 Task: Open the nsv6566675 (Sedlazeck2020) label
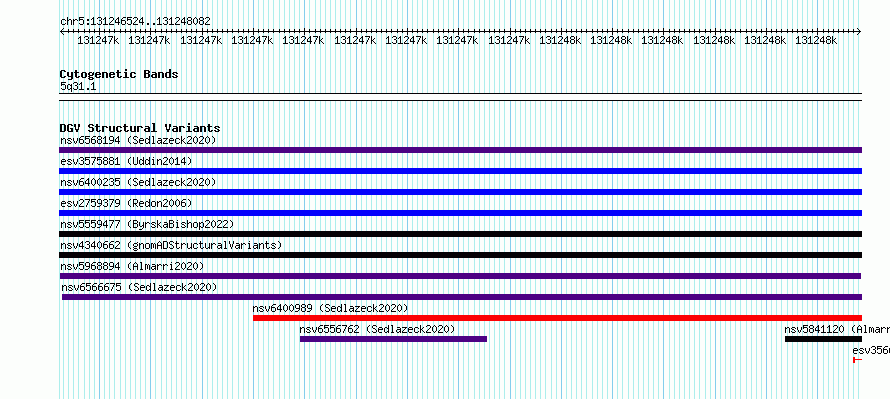[139, 287]
